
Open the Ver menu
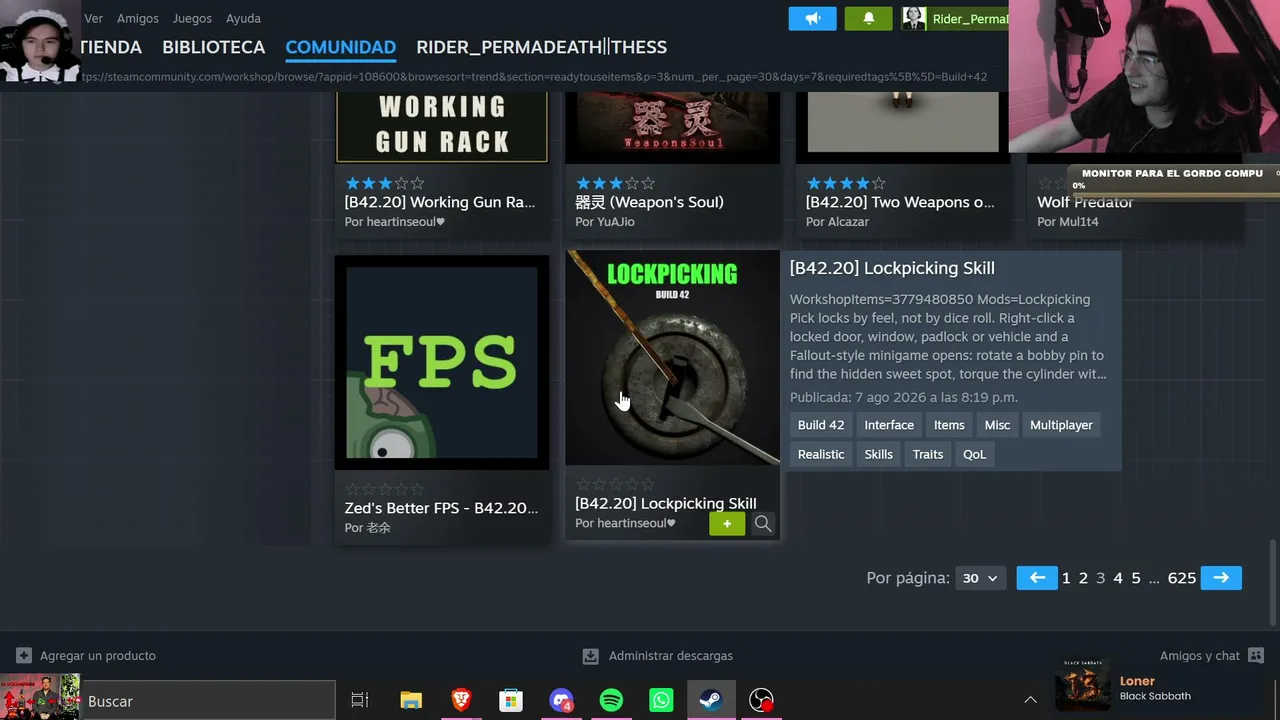tap(93, 18)
